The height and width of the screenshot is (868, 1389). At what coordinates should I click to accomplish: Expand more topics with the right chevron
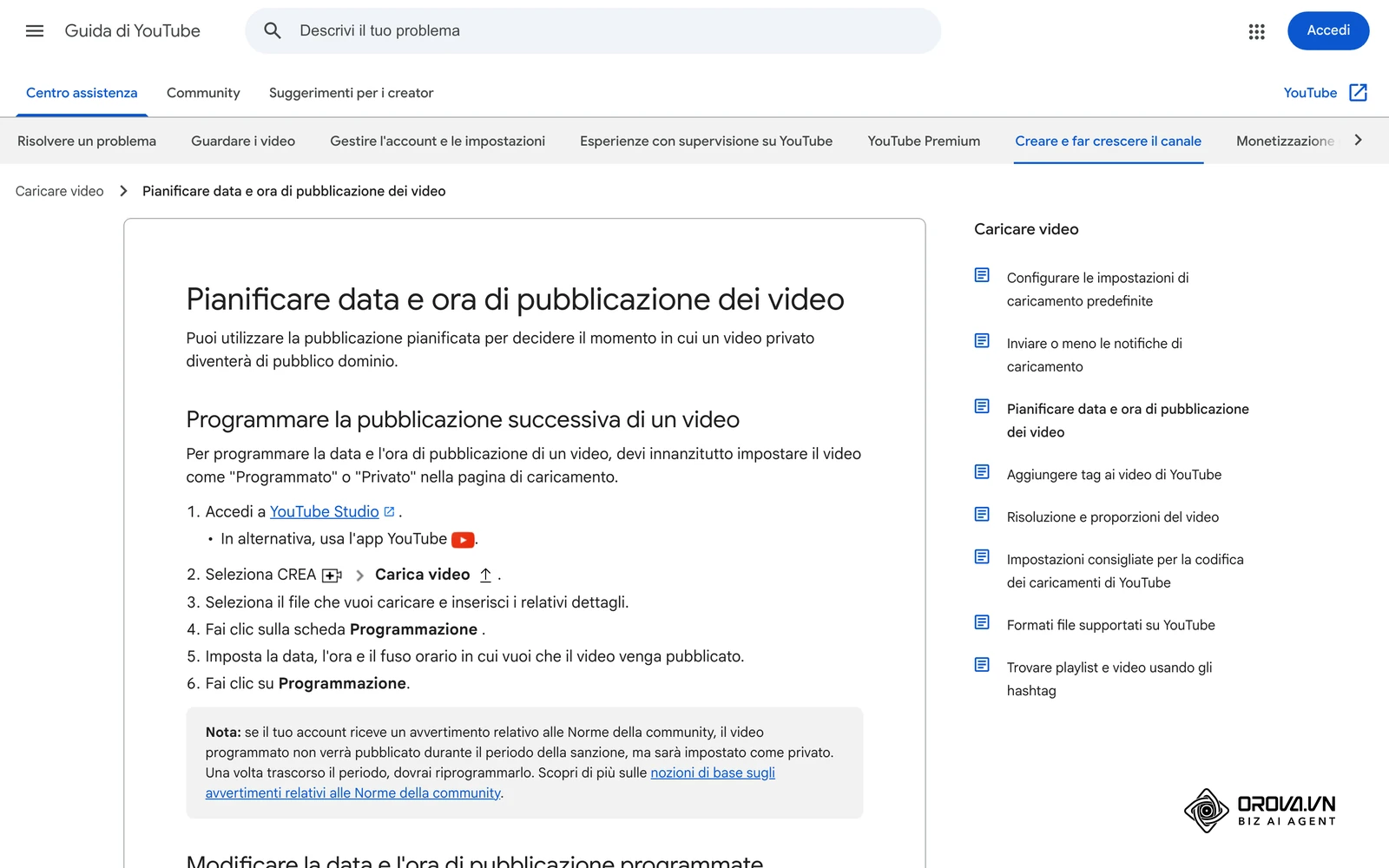pyautogui.click(x=1359, y=141)
